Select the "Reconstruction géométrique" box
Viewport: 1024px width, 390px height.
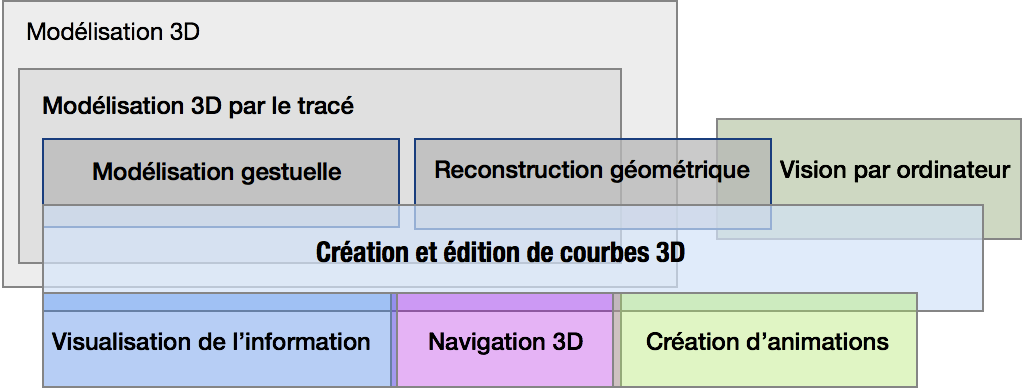click(x=592, y=184)
